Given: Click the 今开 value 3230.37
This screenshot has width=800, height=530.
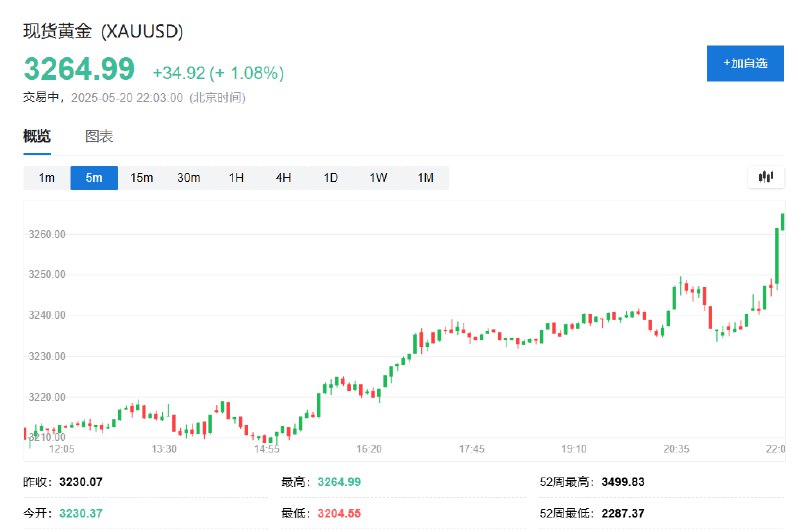Looking at the screenshot, I should point(81,513).
